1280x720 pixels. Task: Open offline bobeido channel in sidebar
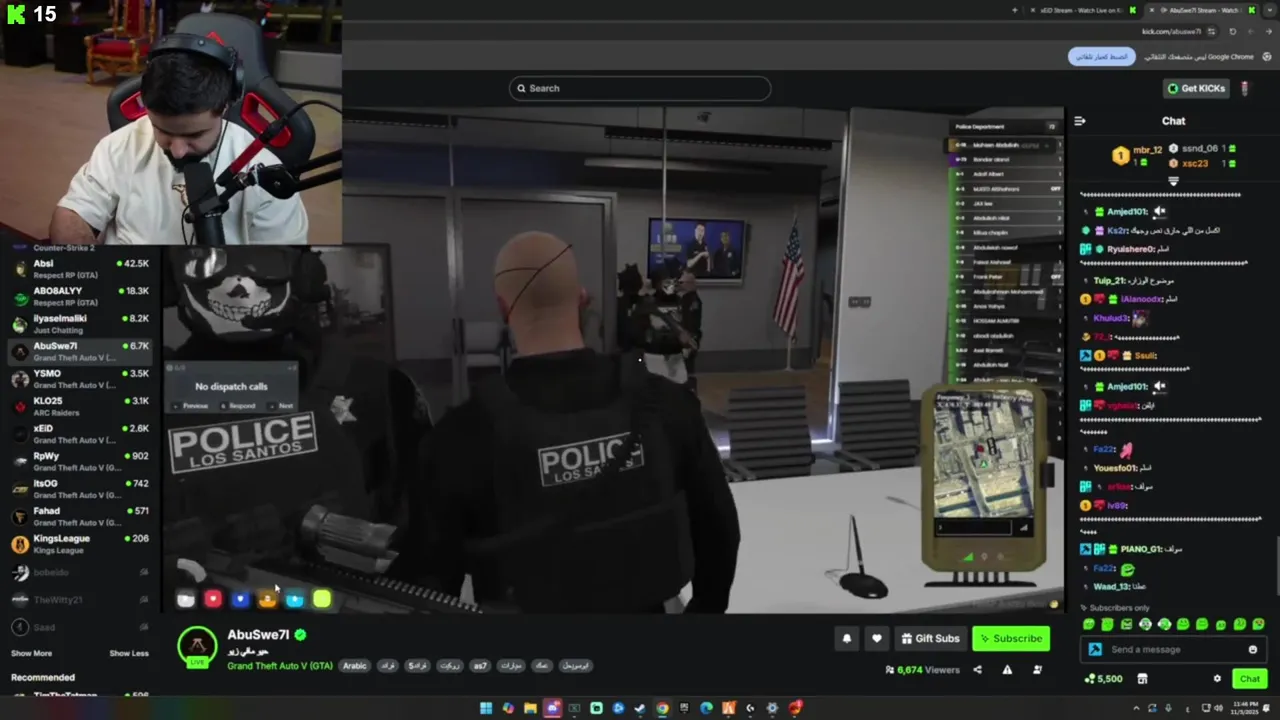[80, 573]
